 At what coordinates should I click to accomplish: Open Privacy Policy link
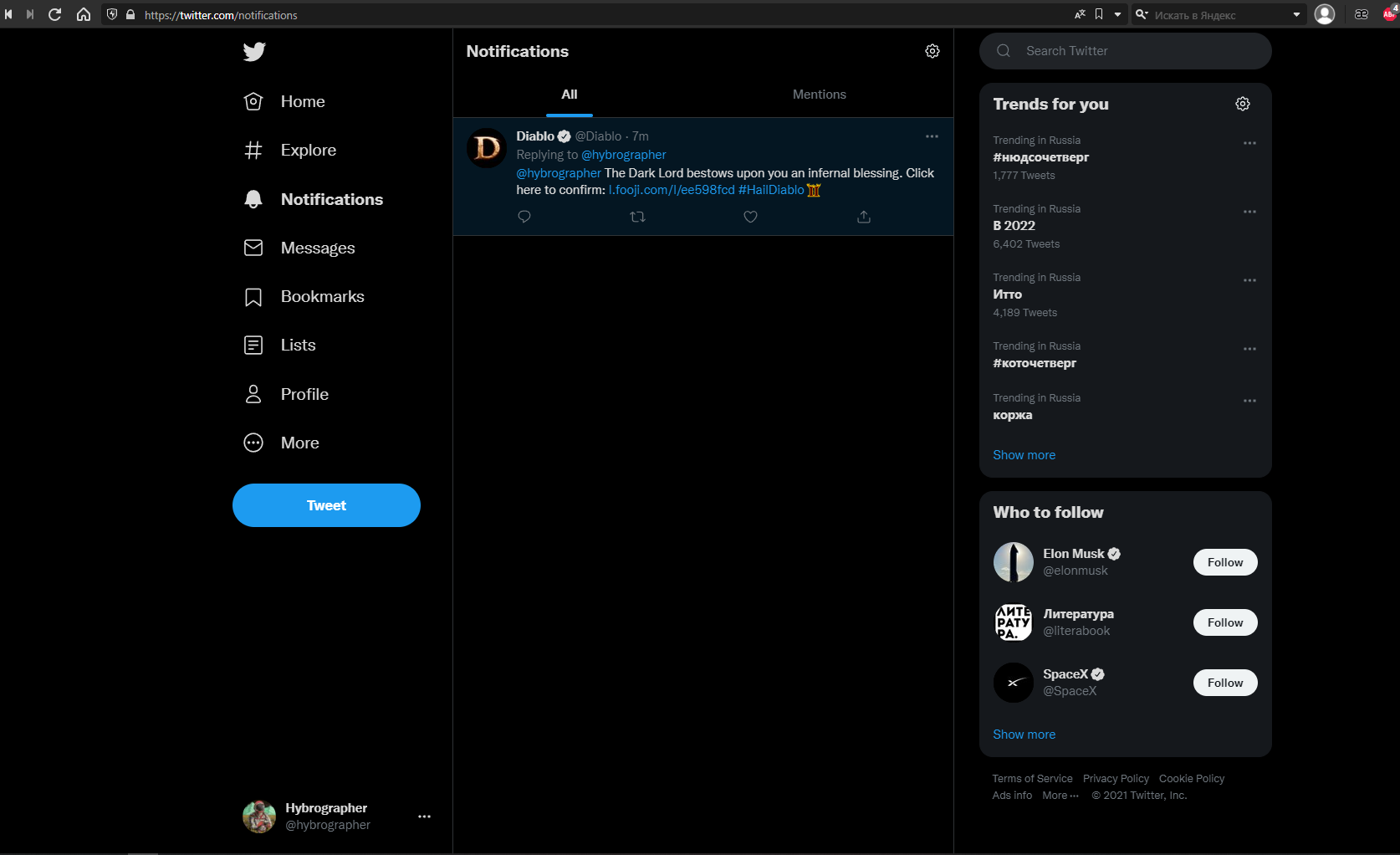pos(1116,779)
